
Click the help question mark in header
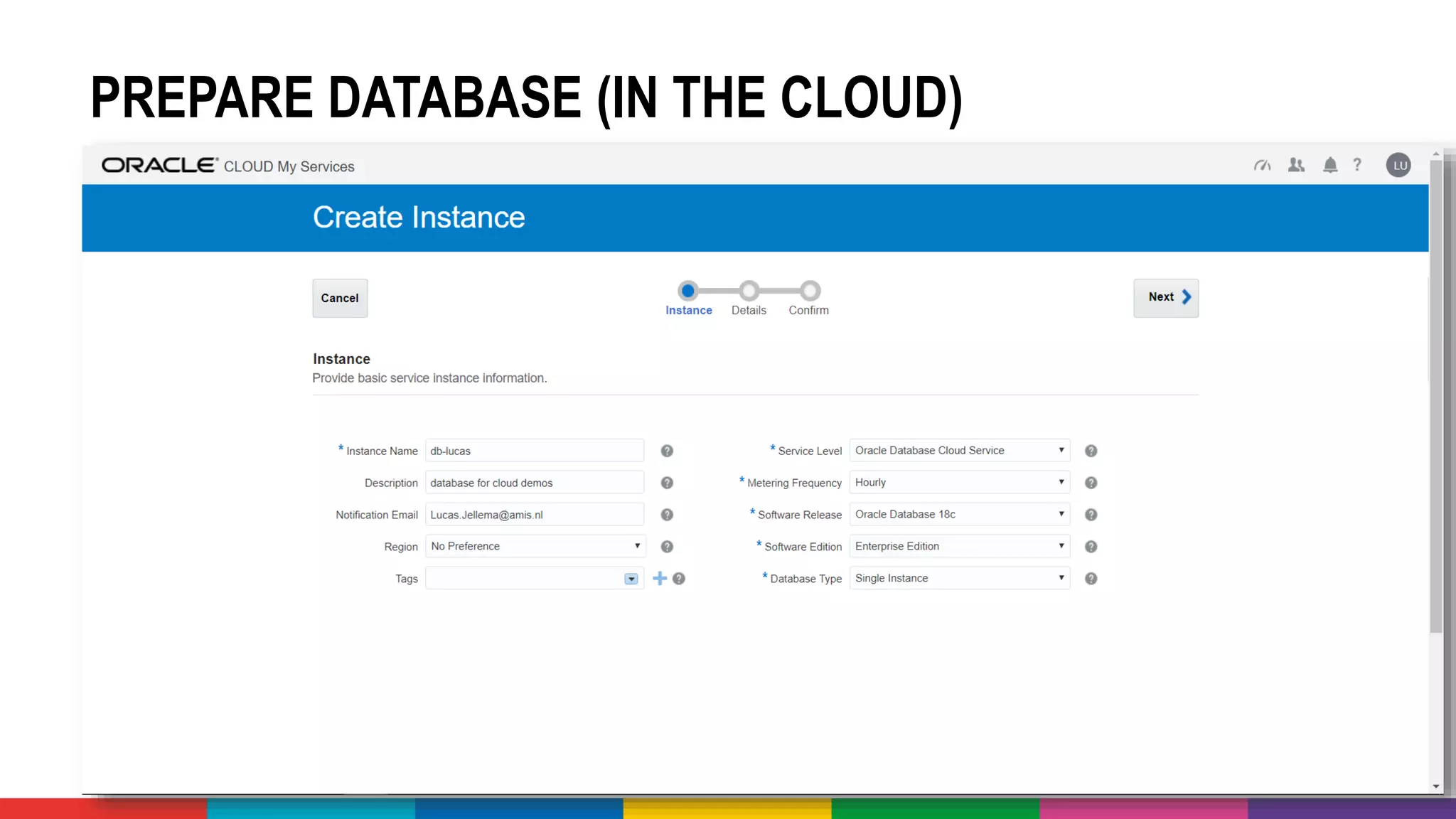[x=1357, y=165]
